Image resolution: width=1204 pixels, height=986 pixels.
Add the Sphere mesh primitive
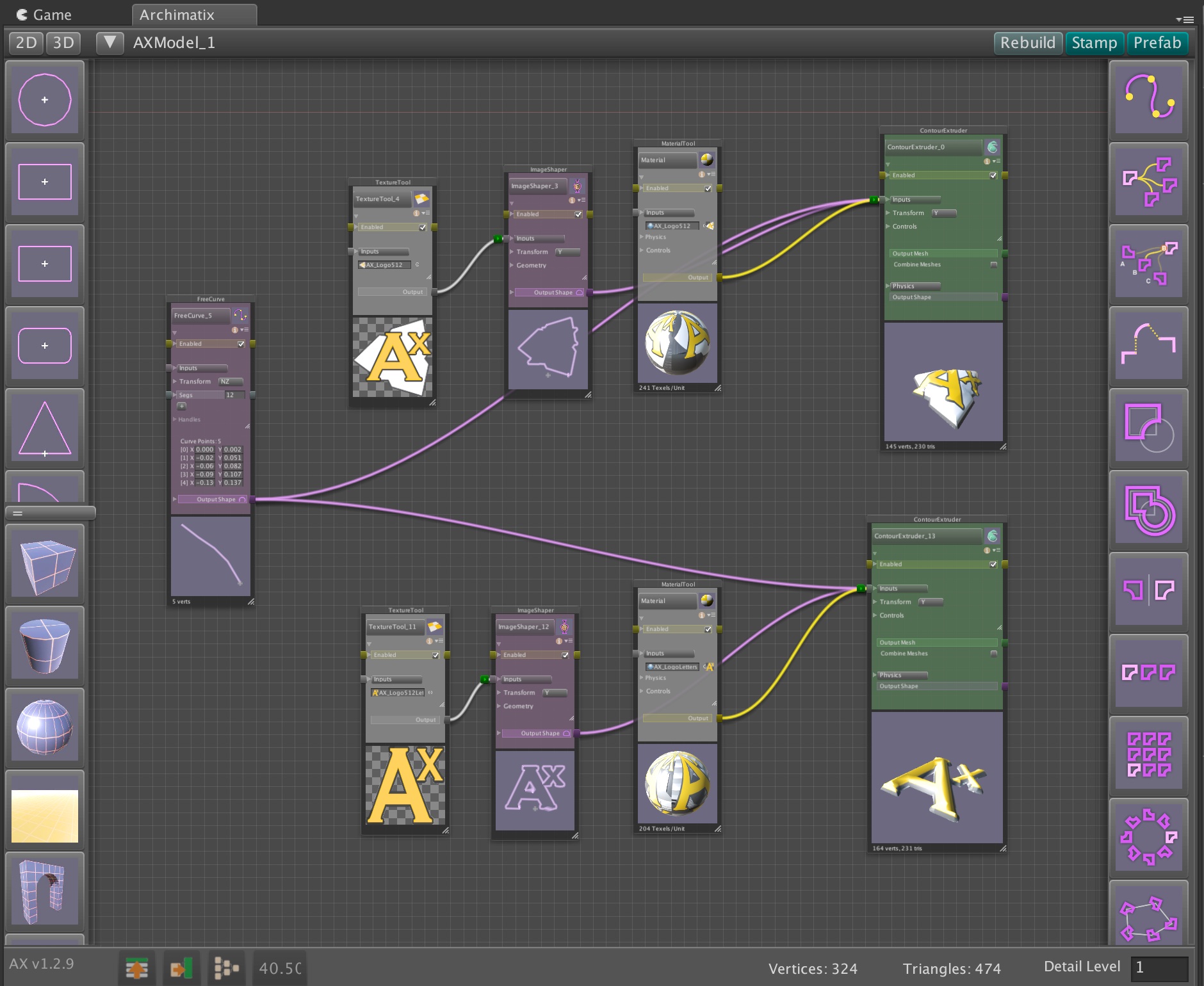(45, 728)
